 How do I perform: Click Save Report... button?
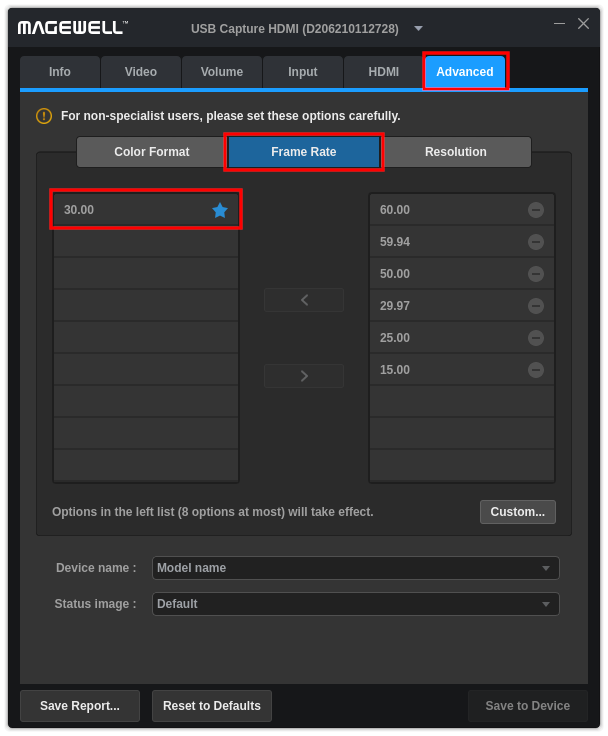pyautogui.click(x=80, y=706)
